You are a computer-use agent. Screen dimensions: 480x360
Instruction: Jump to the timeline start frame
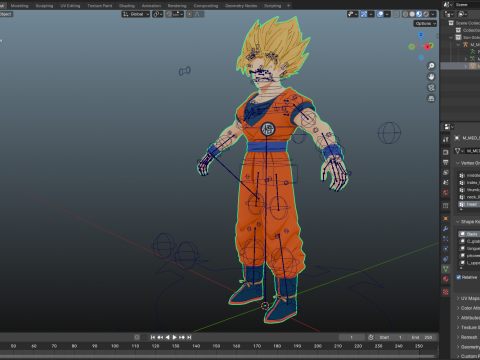pyautogui.click(x=153, y=337)
